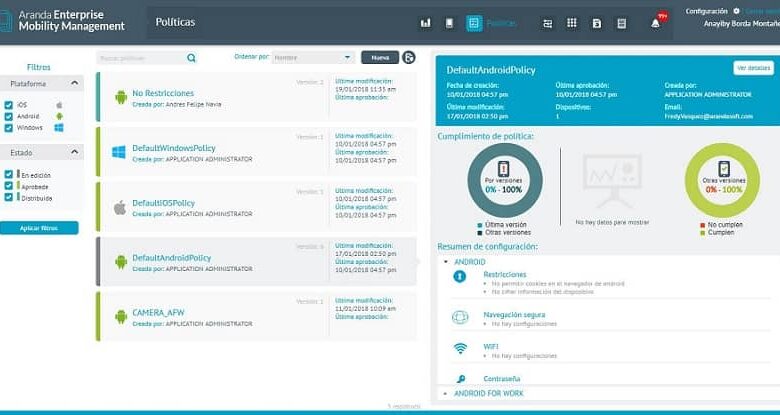The height and width of the screenshot is (415, 780).
Task: Click the Contraseña heading
Action: [x=501, y=379]
